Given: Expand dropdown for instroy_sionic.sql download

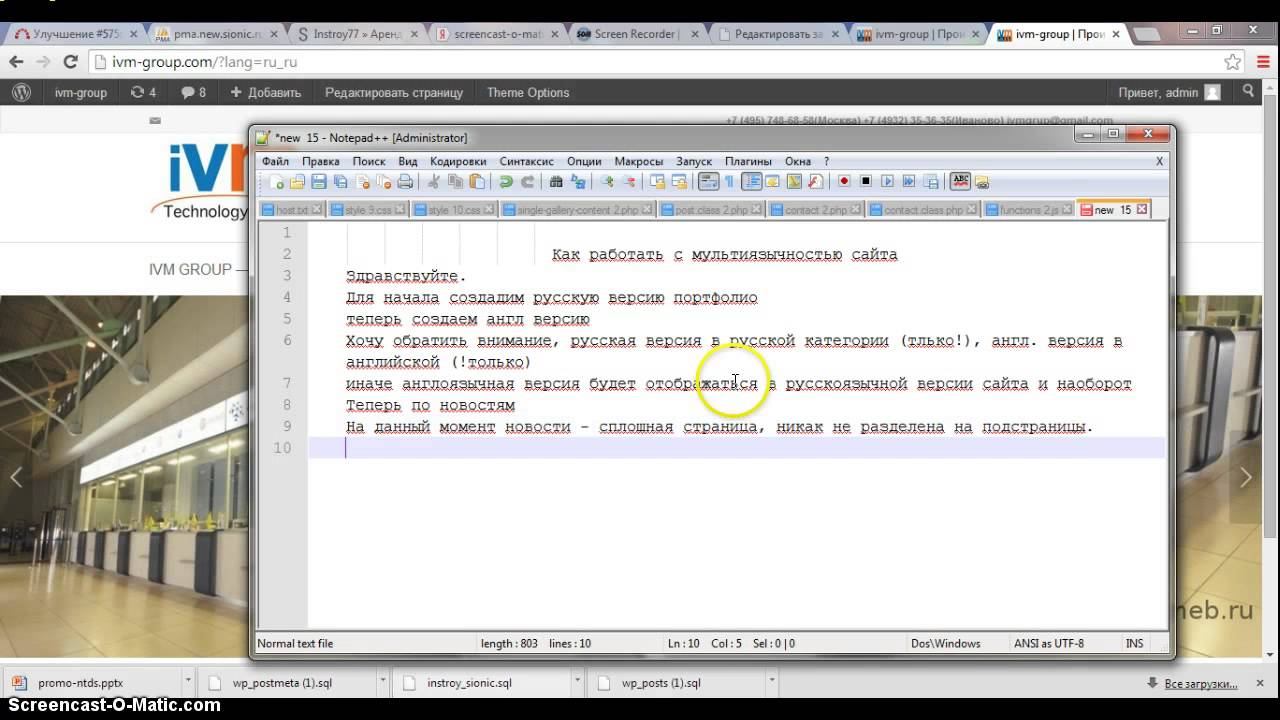Looking at the screenshot, I should (x=576, y=683).
